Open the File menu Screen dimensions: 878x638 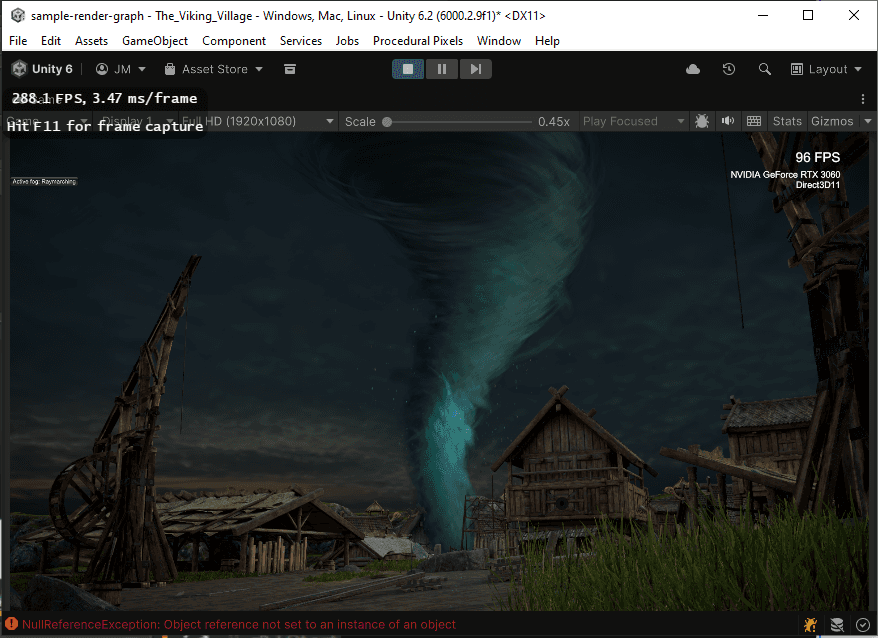(x=18, y=41)
